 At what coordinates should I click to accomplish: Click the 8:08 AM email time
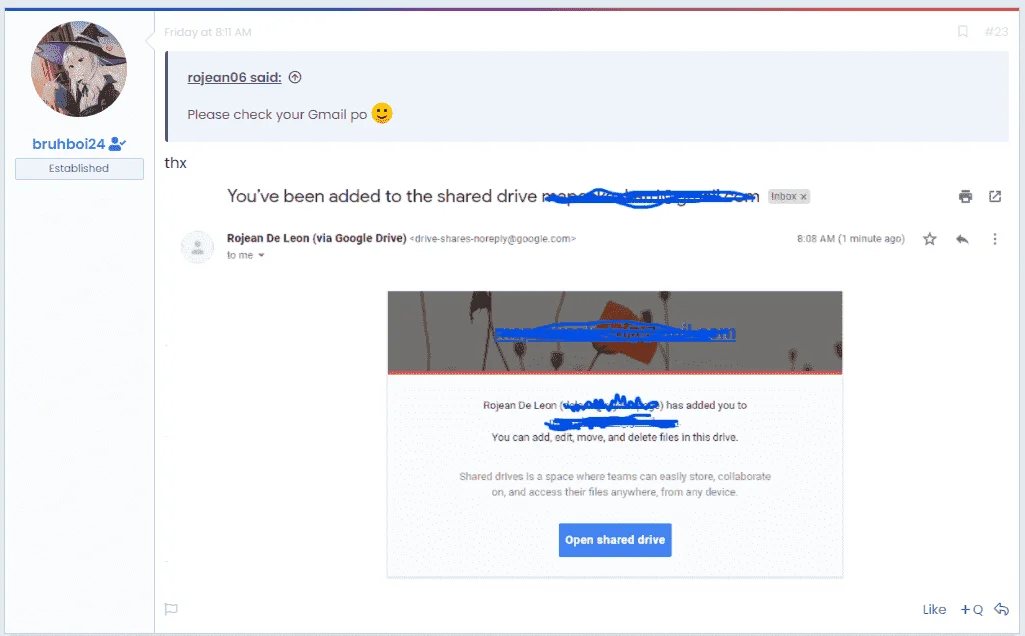coord(850,239)
